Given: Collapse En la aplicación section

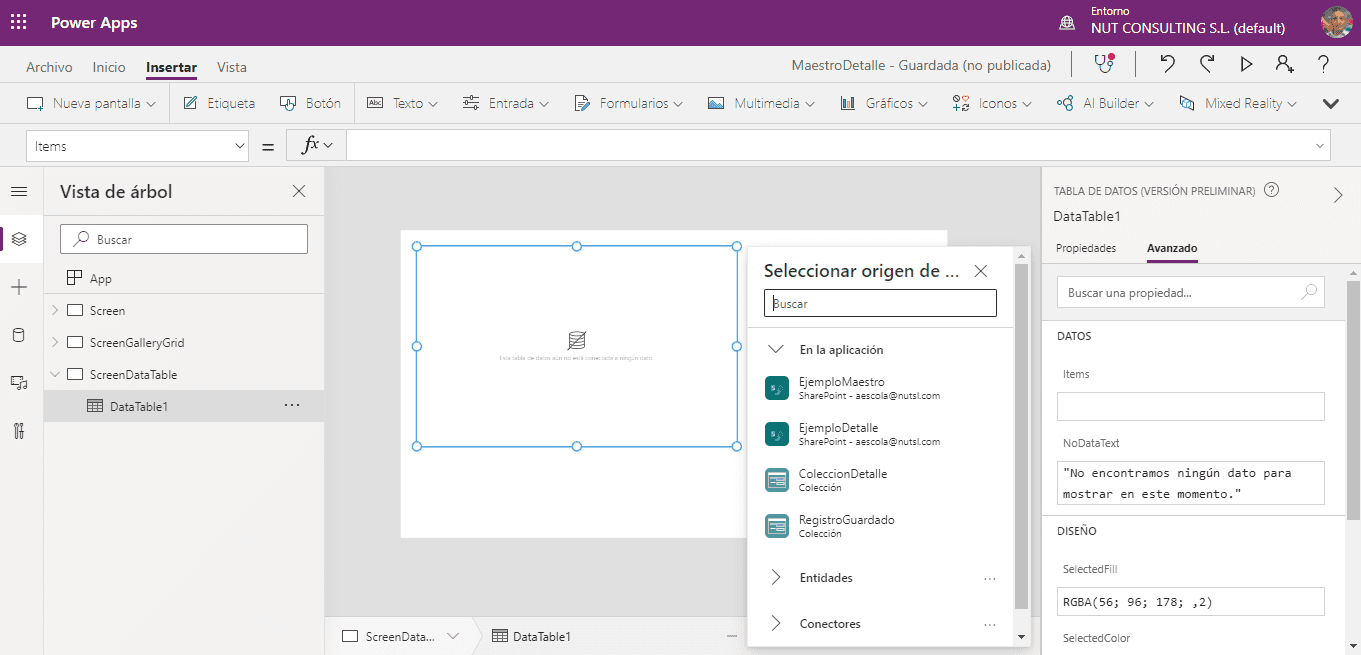Looking at the screenshot, I should 775,350.
